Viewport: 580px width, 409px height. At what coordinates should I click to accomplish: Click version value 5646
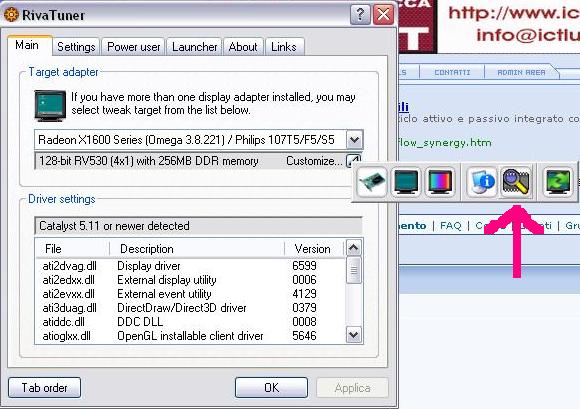(x=304, y=336)
